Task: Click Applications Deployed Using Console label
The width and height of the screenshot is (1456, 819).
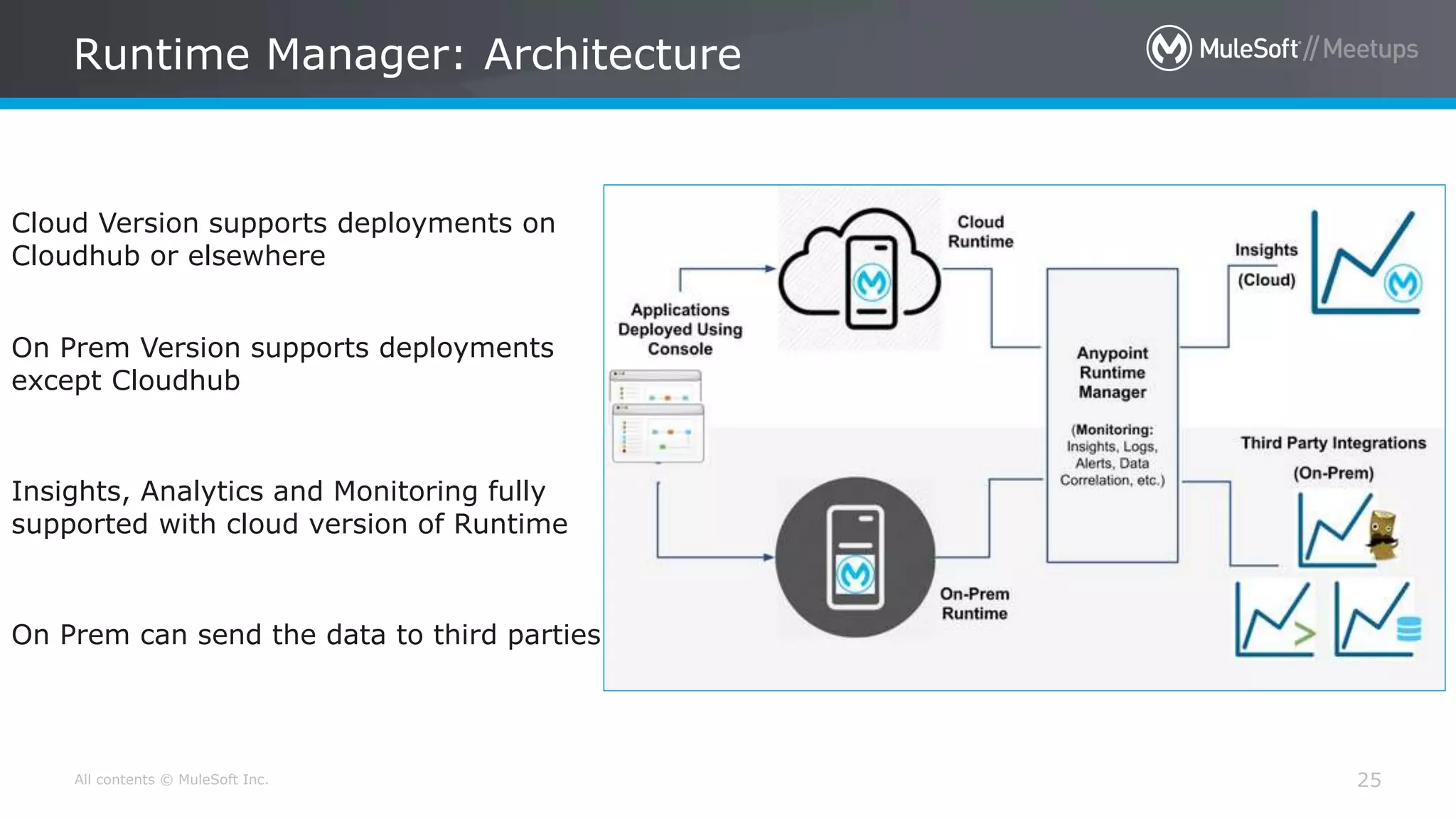Action: tap(680, 329)
